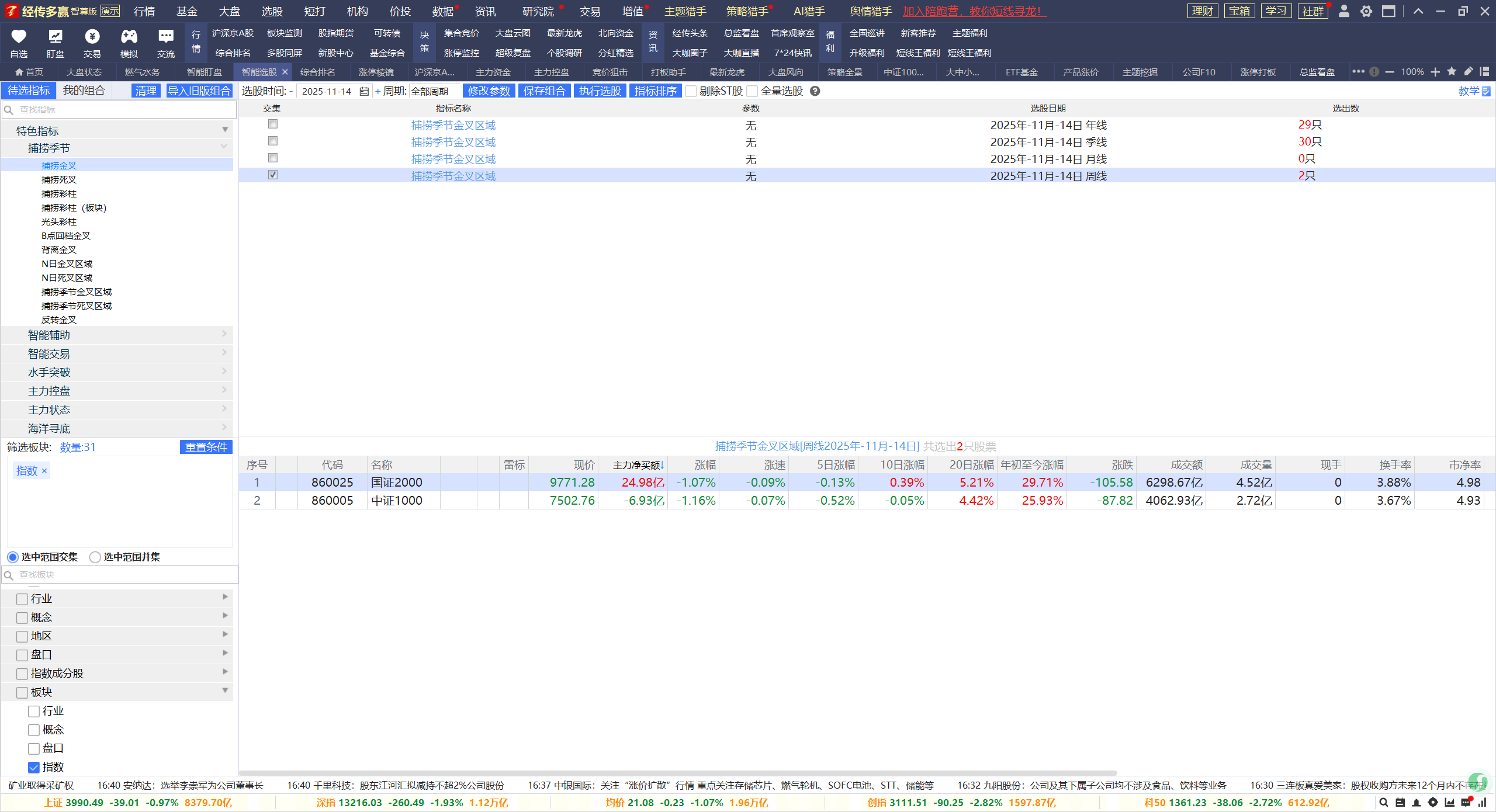Open the settings gear icon
Viewport: 1496px width, 812px height.
click(x=1366, y=11)
